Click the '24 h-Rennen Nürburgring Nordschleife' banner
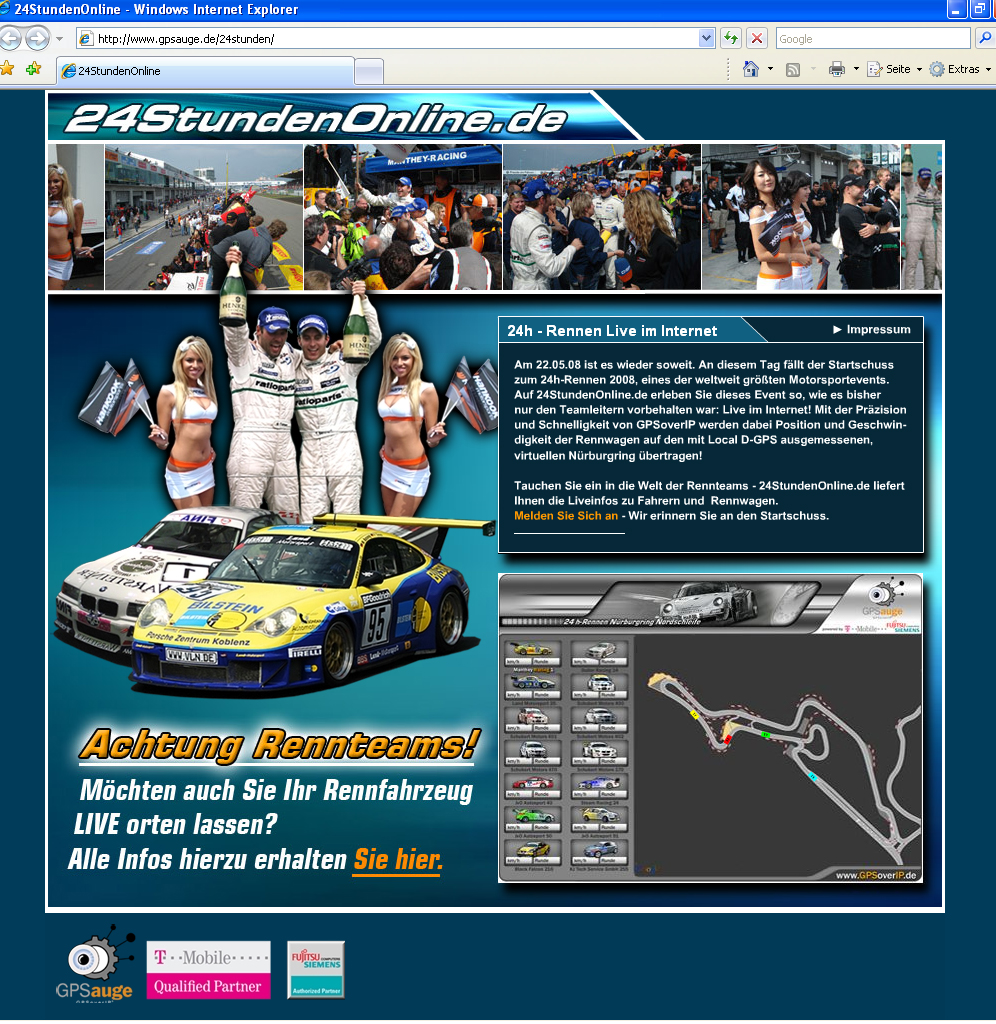Screen dimensions: 996x1024 632,622
